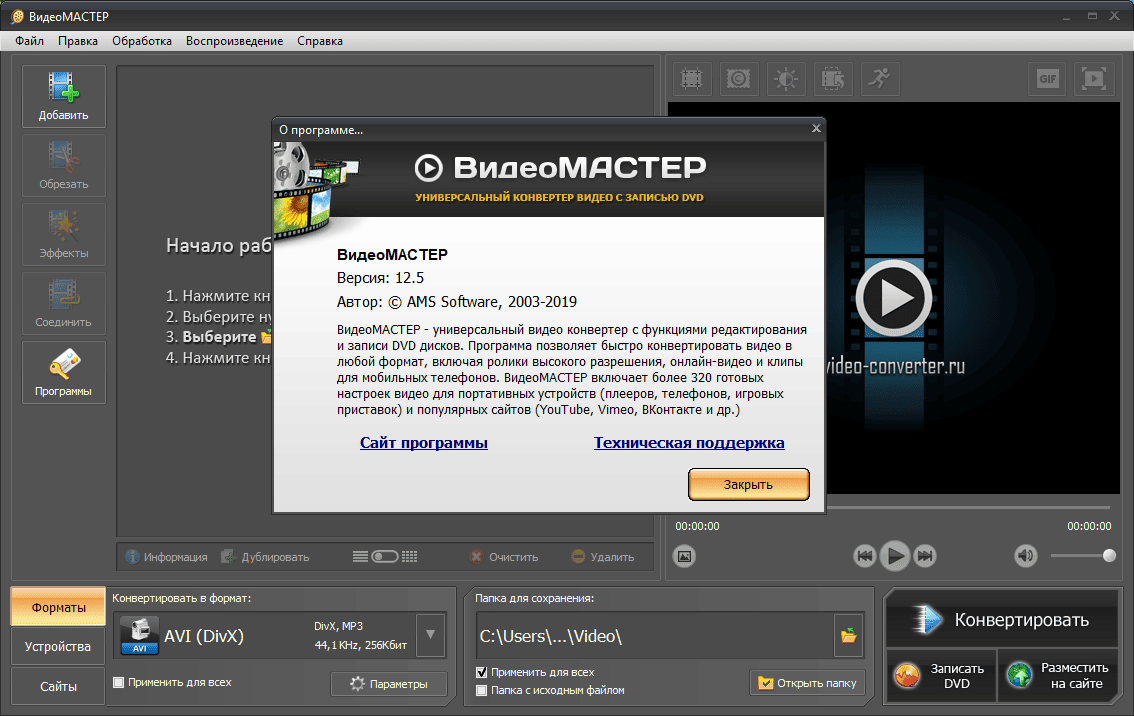Mute audio with the speaker icon
Viewport: 1134px width, 716px height.
coord(1026,555)
